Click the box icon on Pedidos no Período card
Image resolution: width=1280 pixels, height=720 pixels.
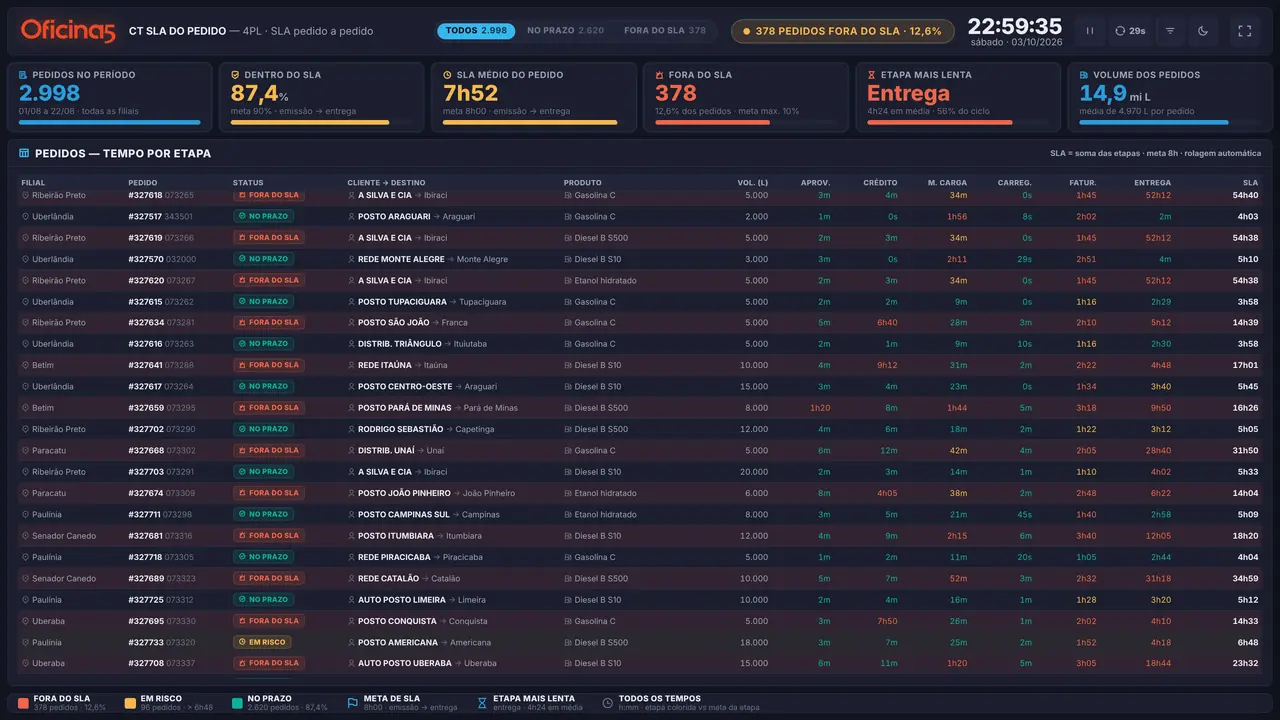point(24,75)
